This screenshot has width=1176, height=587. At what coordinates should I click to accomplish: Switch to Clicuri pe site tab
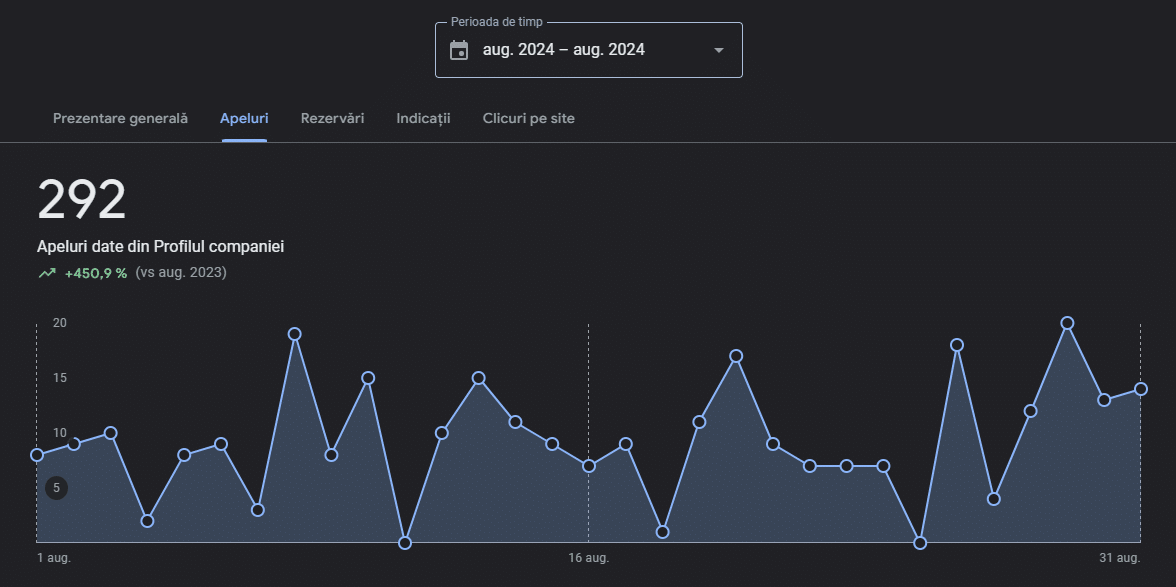pyautogui.click(x=528, y=118)
